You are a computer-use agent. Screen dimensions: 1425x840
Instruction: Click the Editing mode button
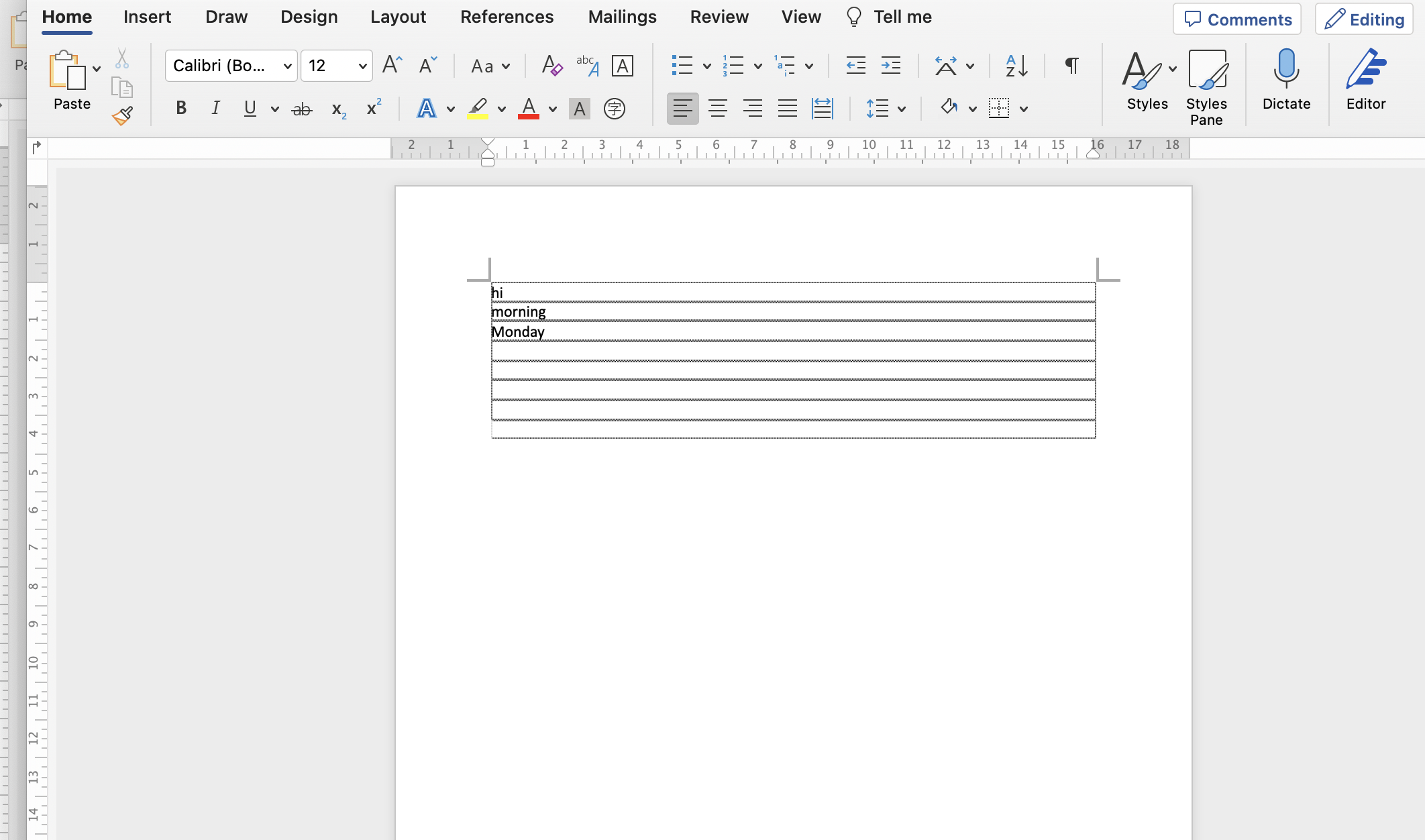coord(1364,19)
